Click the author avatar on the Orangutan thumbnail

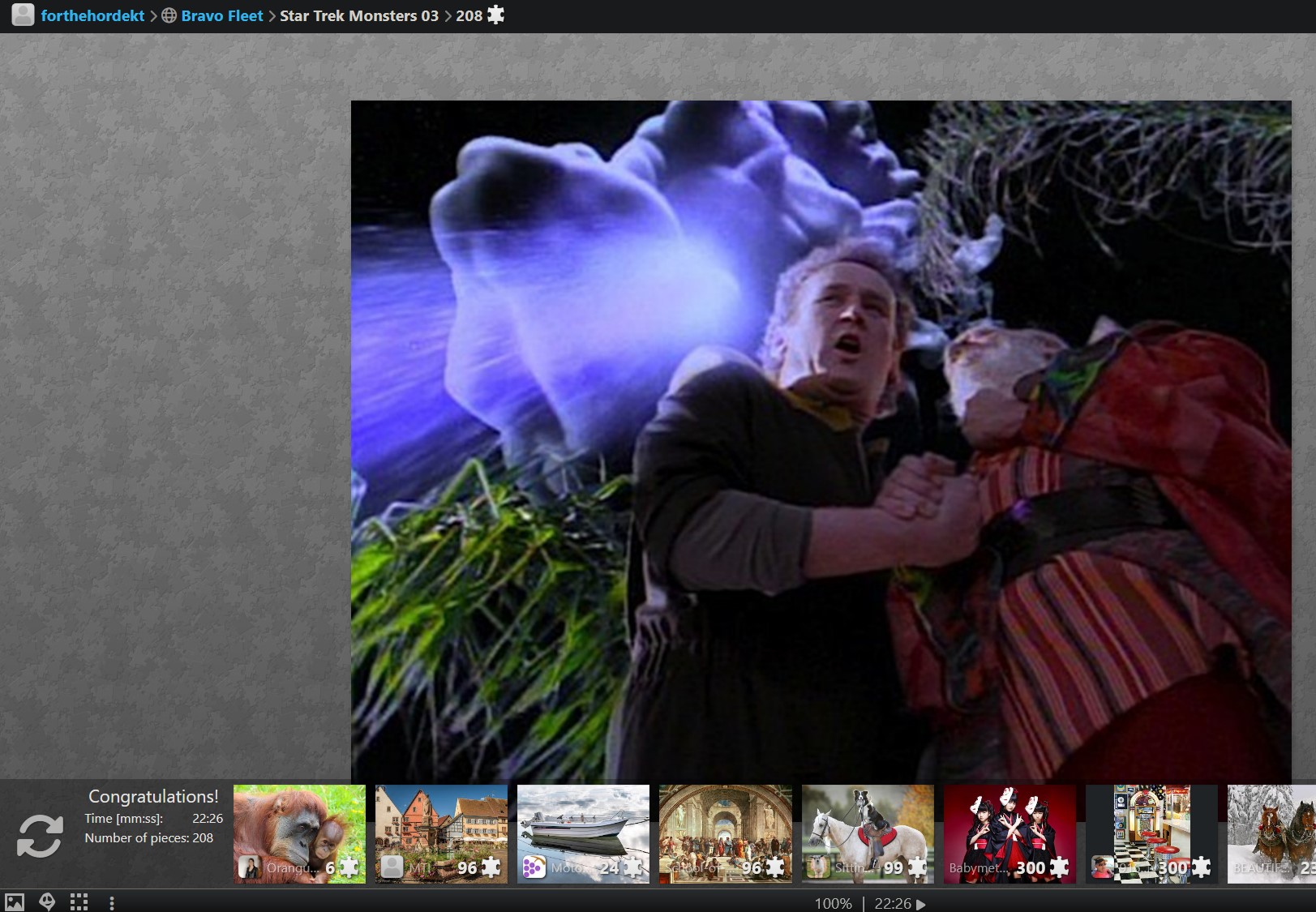[250, 867]
